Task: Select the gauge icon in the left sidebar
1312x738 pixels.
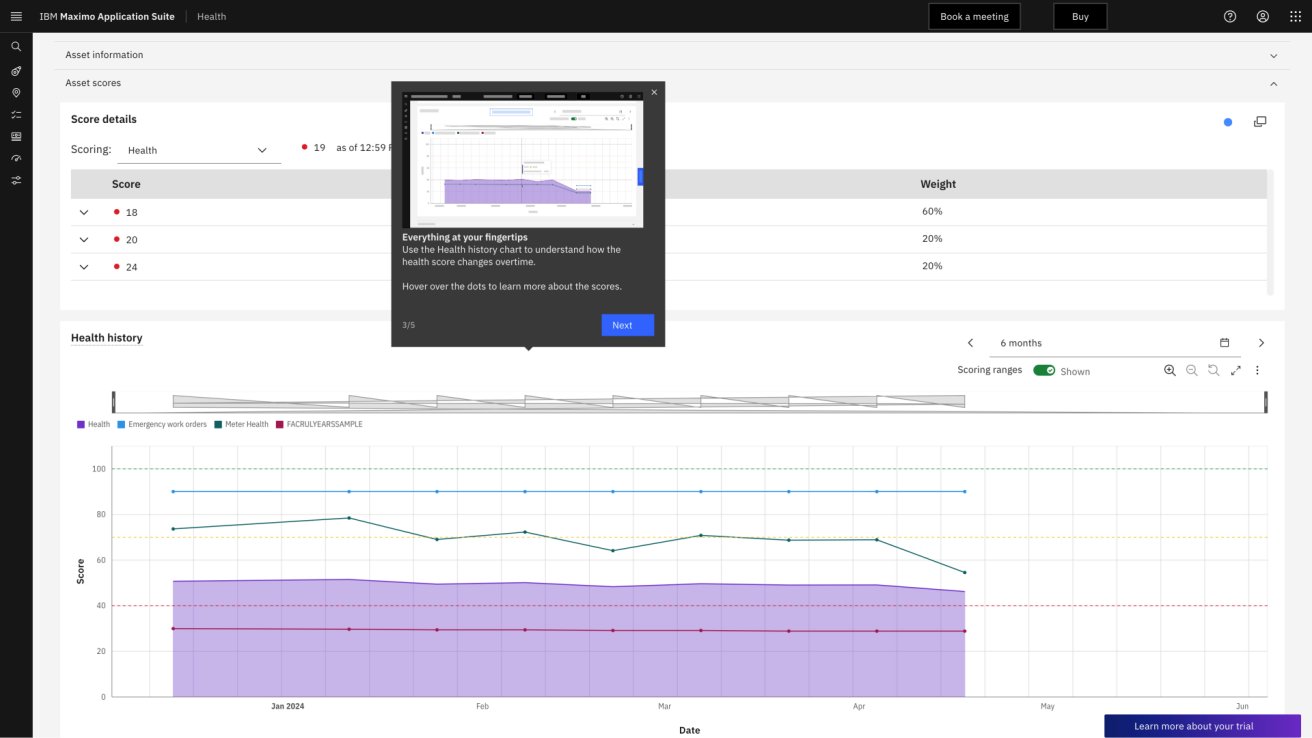Action: pos(16,158)
